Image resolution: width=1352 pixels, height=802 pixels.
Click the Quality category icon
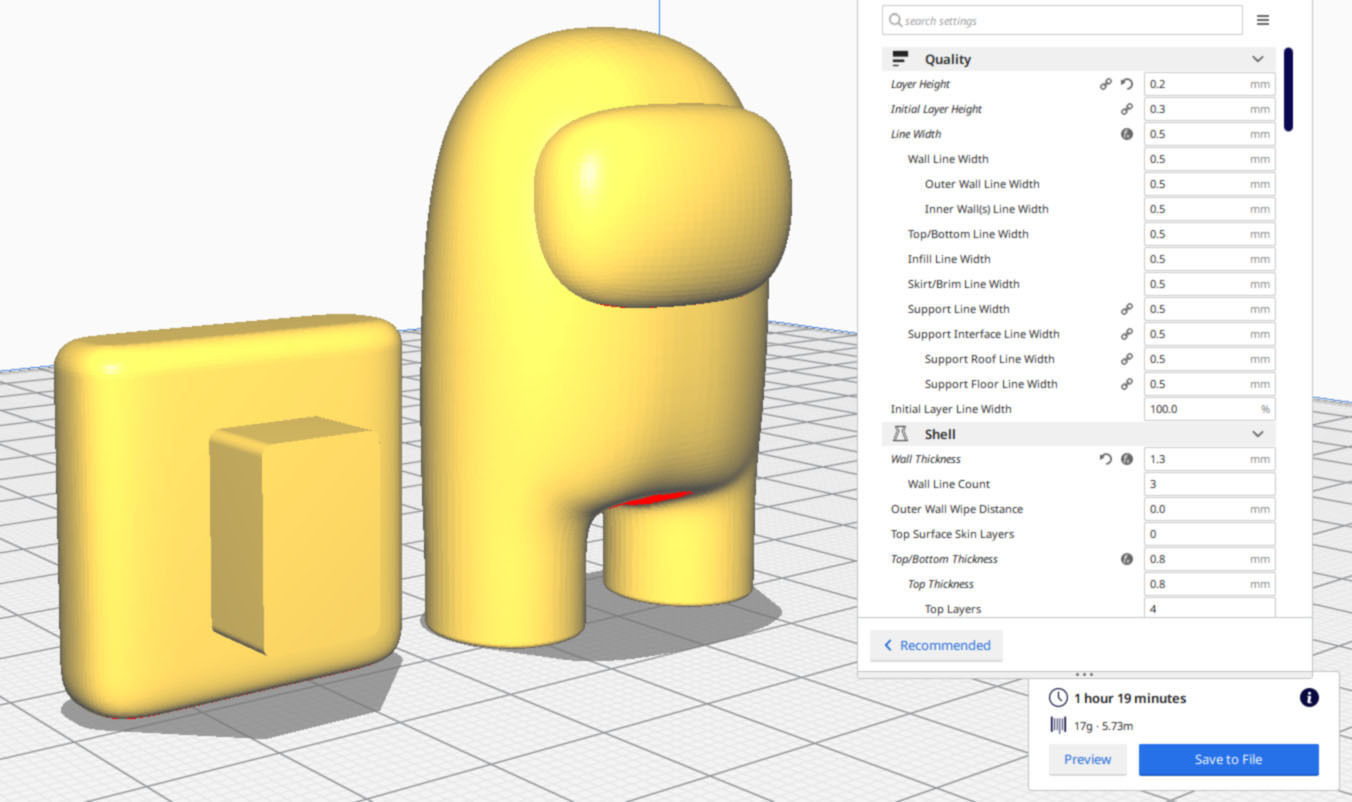pyautogui.click(x=900, y=59)
